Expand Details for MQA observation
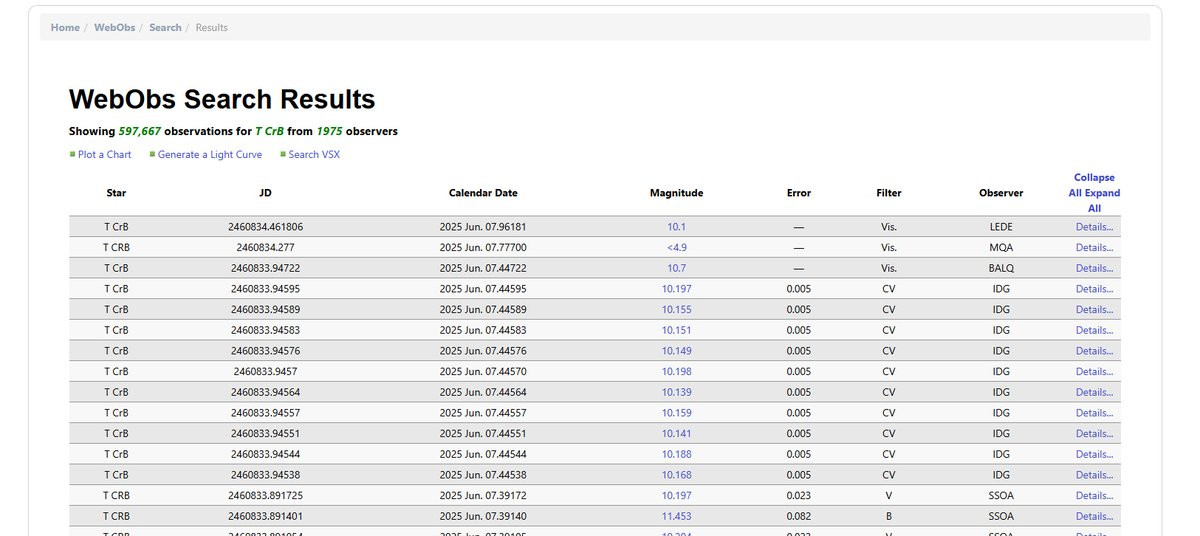Screen dimensions: 1200x536 pyautogui.click(x=1094, y=247)
